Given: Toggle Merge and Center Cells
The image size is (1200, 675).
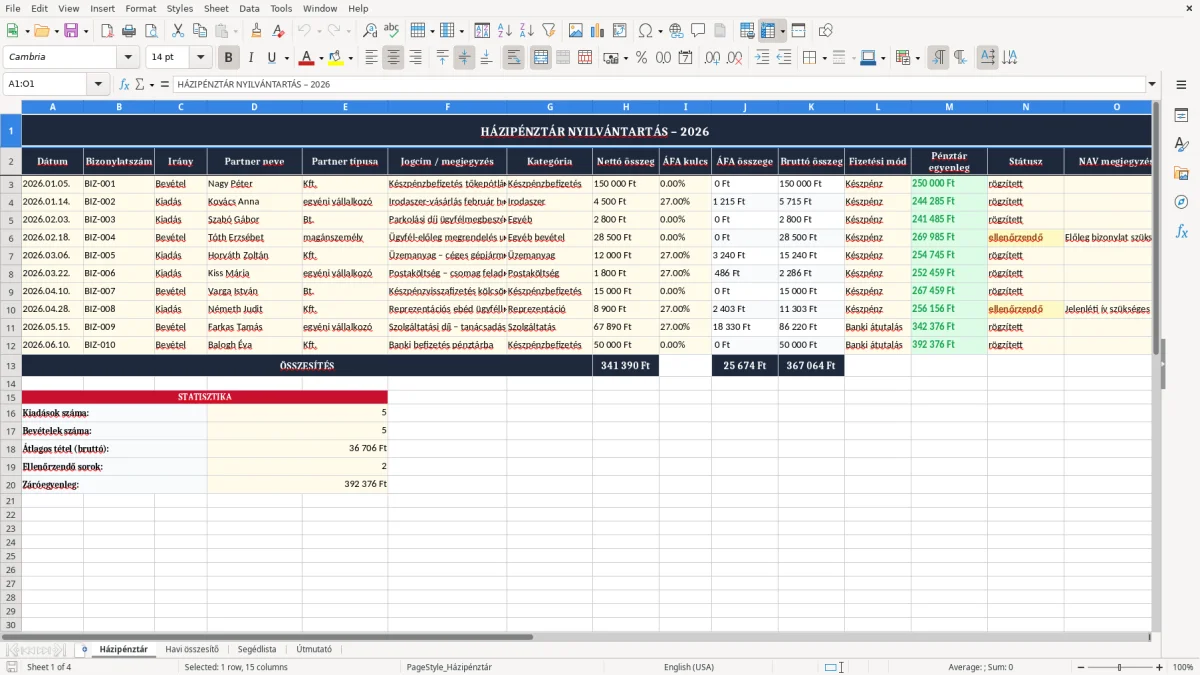Looking at the screenshot, I should coord(541,58).
